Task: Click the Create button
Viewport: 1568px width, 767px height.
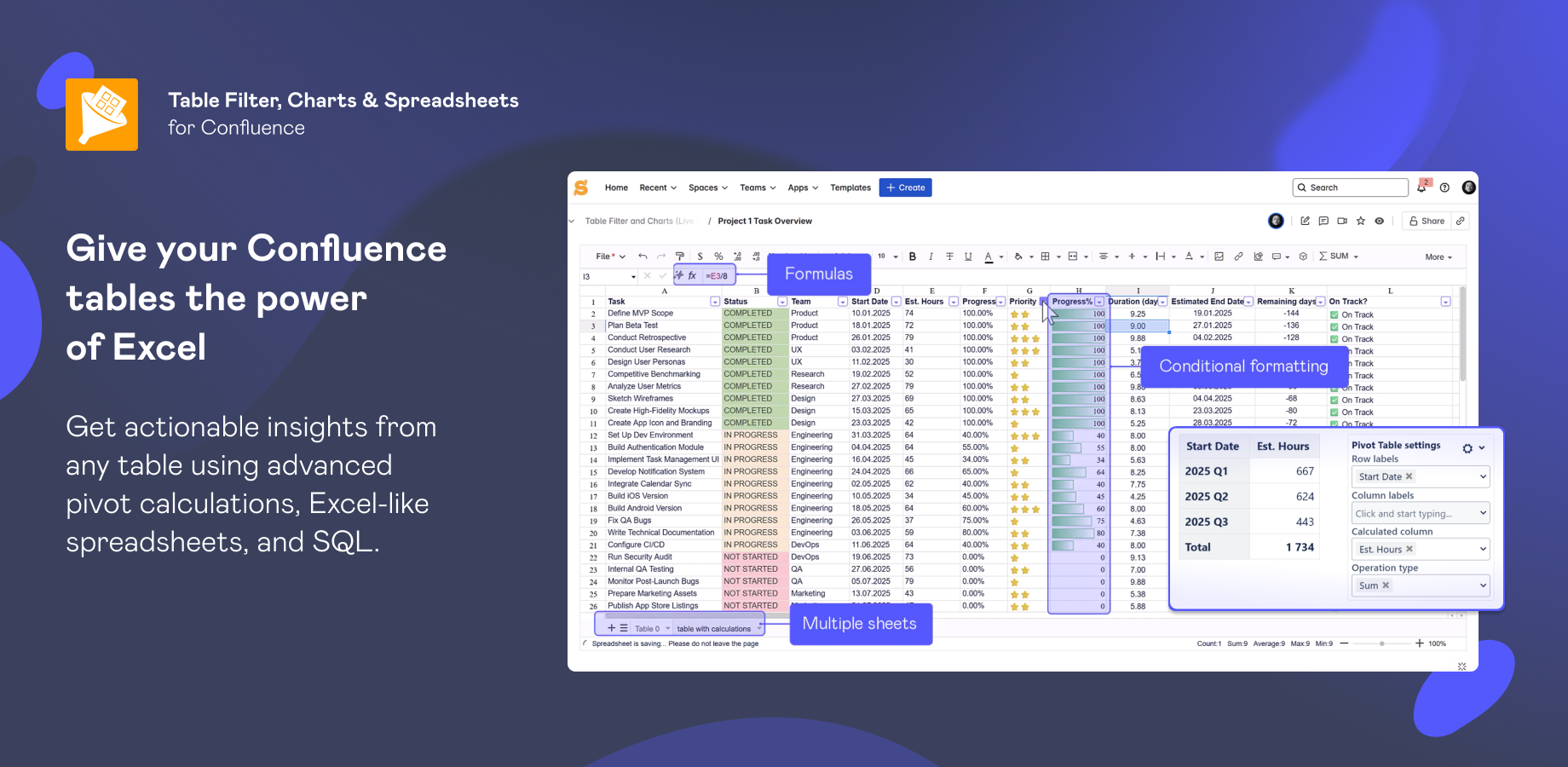Action: click(x=905, y=187)
